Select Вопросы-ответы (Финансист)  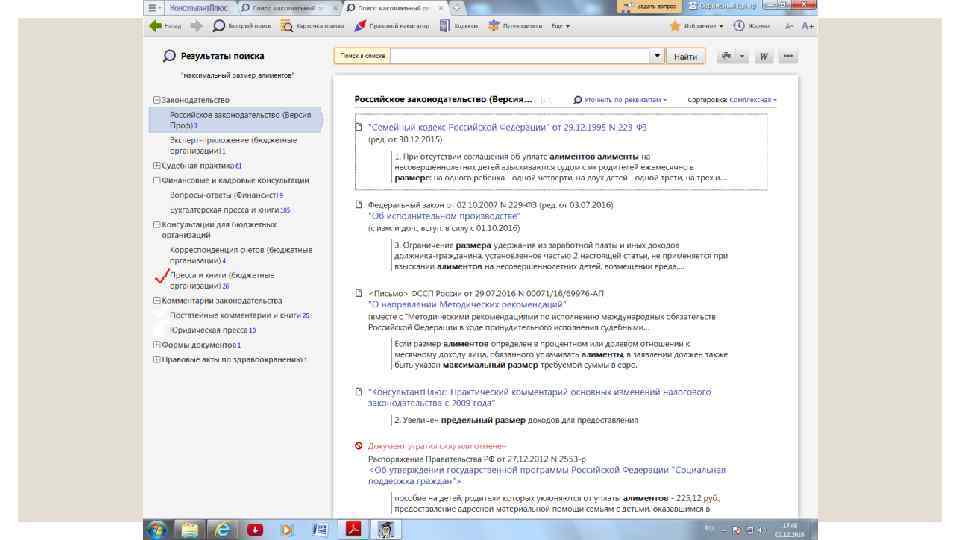(x=226, y=195)
